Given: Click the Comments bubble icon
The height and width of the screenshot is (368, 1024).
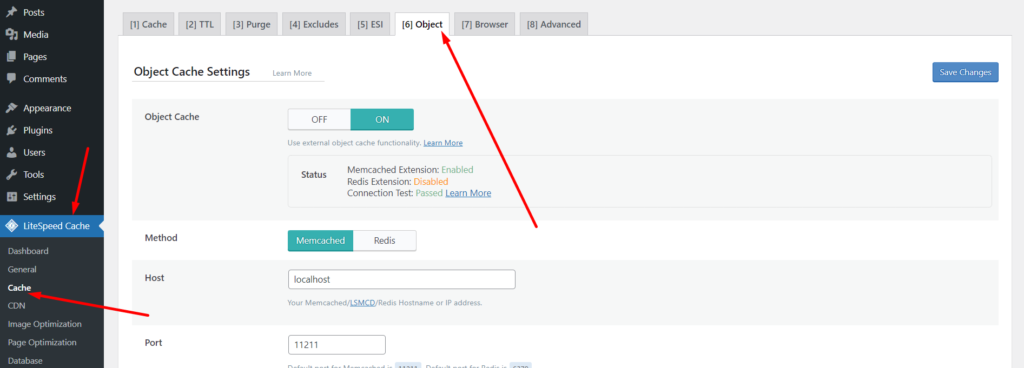Looking at the screenshot, I should pyautogui.click(x=11, y=79).
